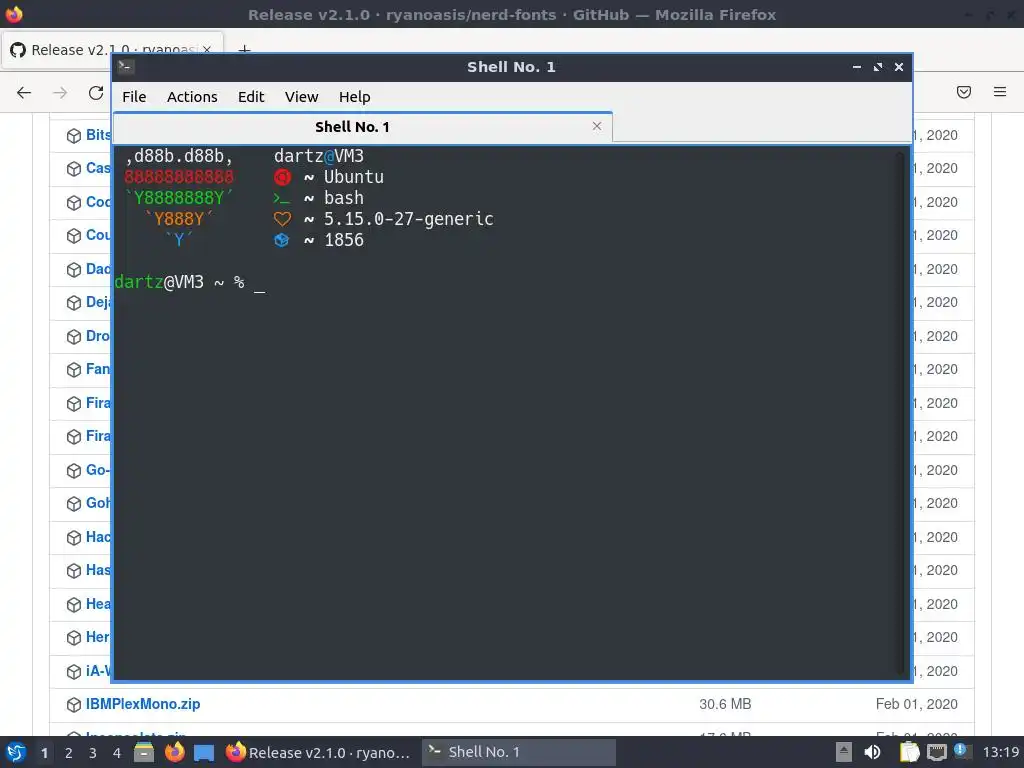Go back in Firefox
Screen dimensions: 1024x768
(24, 93)
